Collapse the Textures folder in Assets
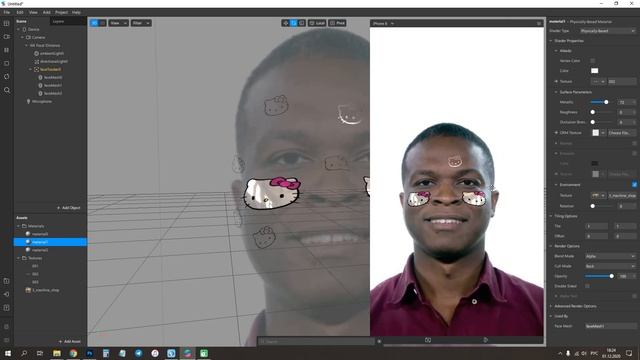The height and width of the screenshot is (360, 640). coord(18,258)
